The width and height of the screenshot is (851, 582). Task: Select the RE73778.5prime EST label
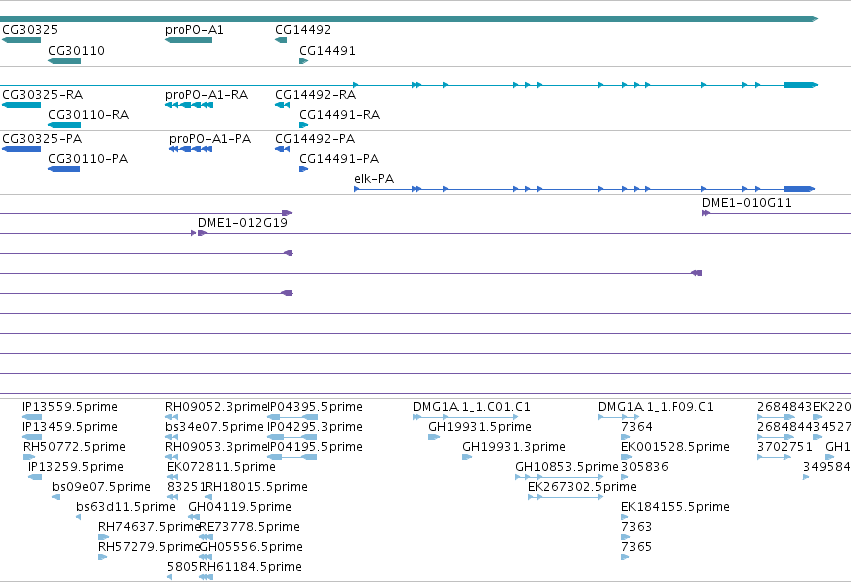pos(249,527)
